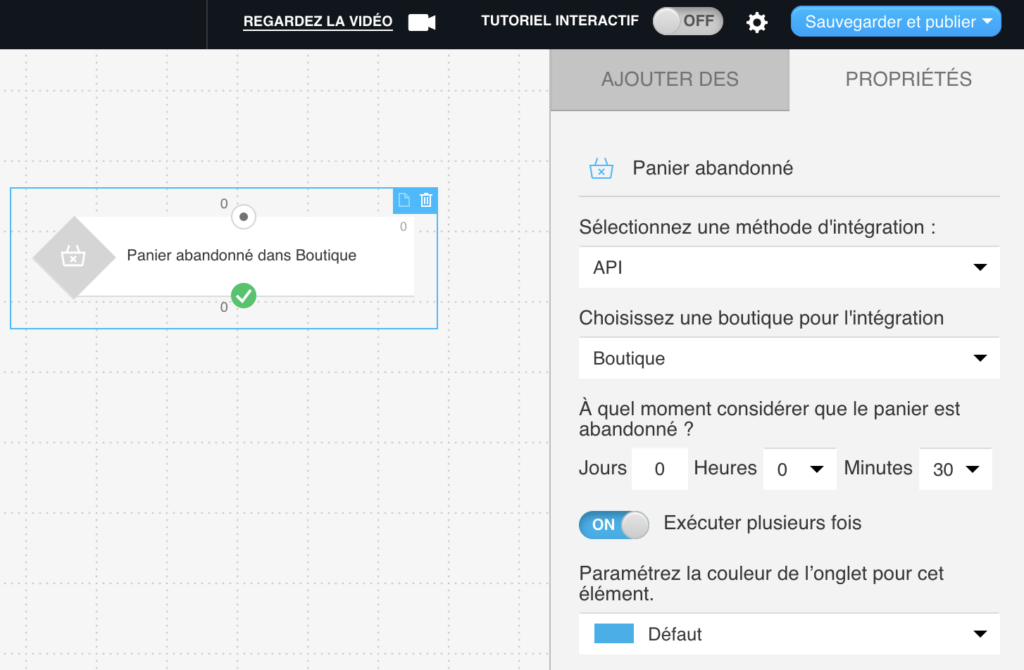
Task: Open the Minutes dropdown showing 30
Action: click(955, 469)
